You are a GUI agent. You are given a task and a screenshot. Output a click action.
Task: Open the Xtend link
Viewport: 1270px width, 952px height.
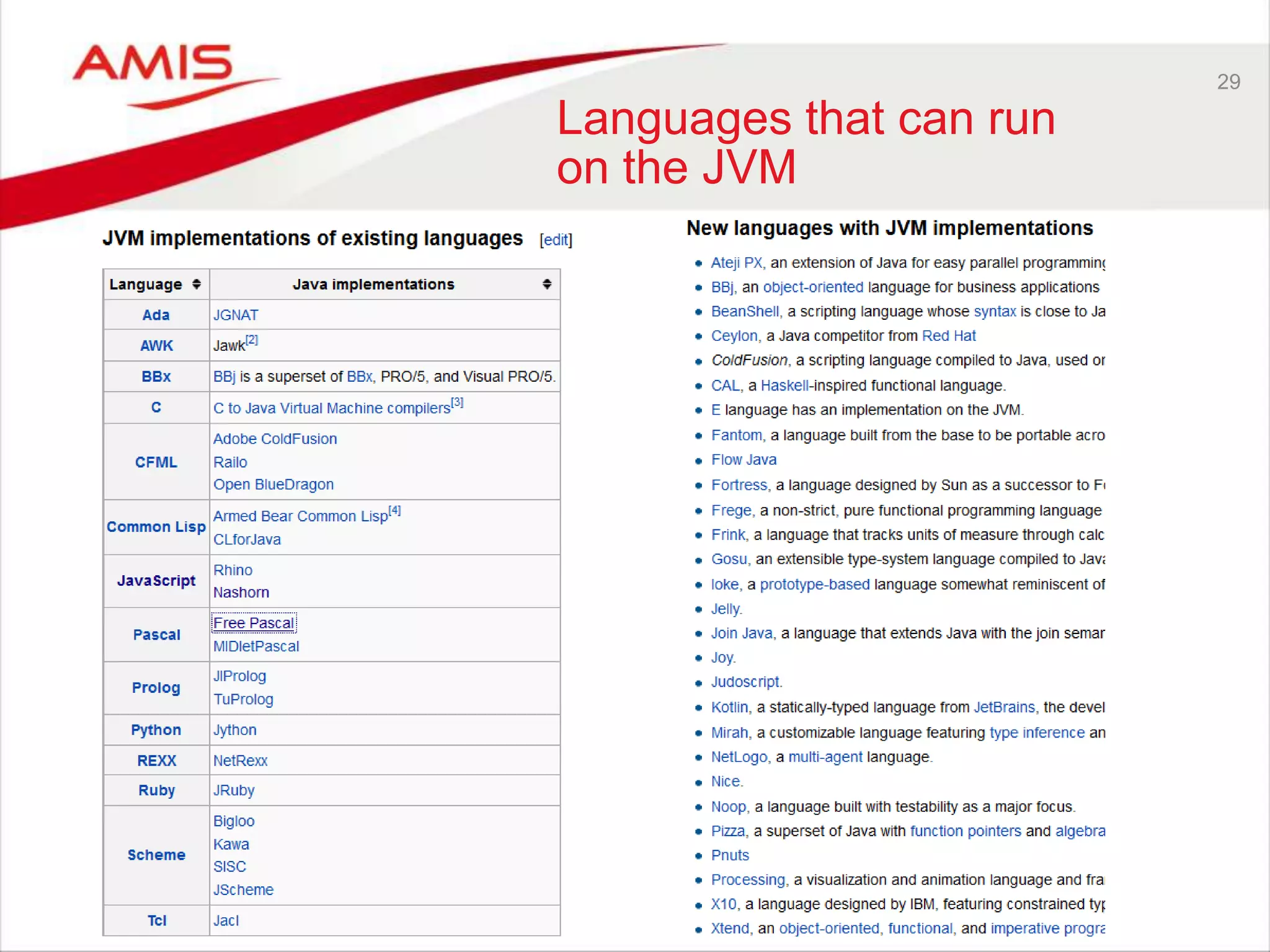pyautogui.click(x=730, y=928)
